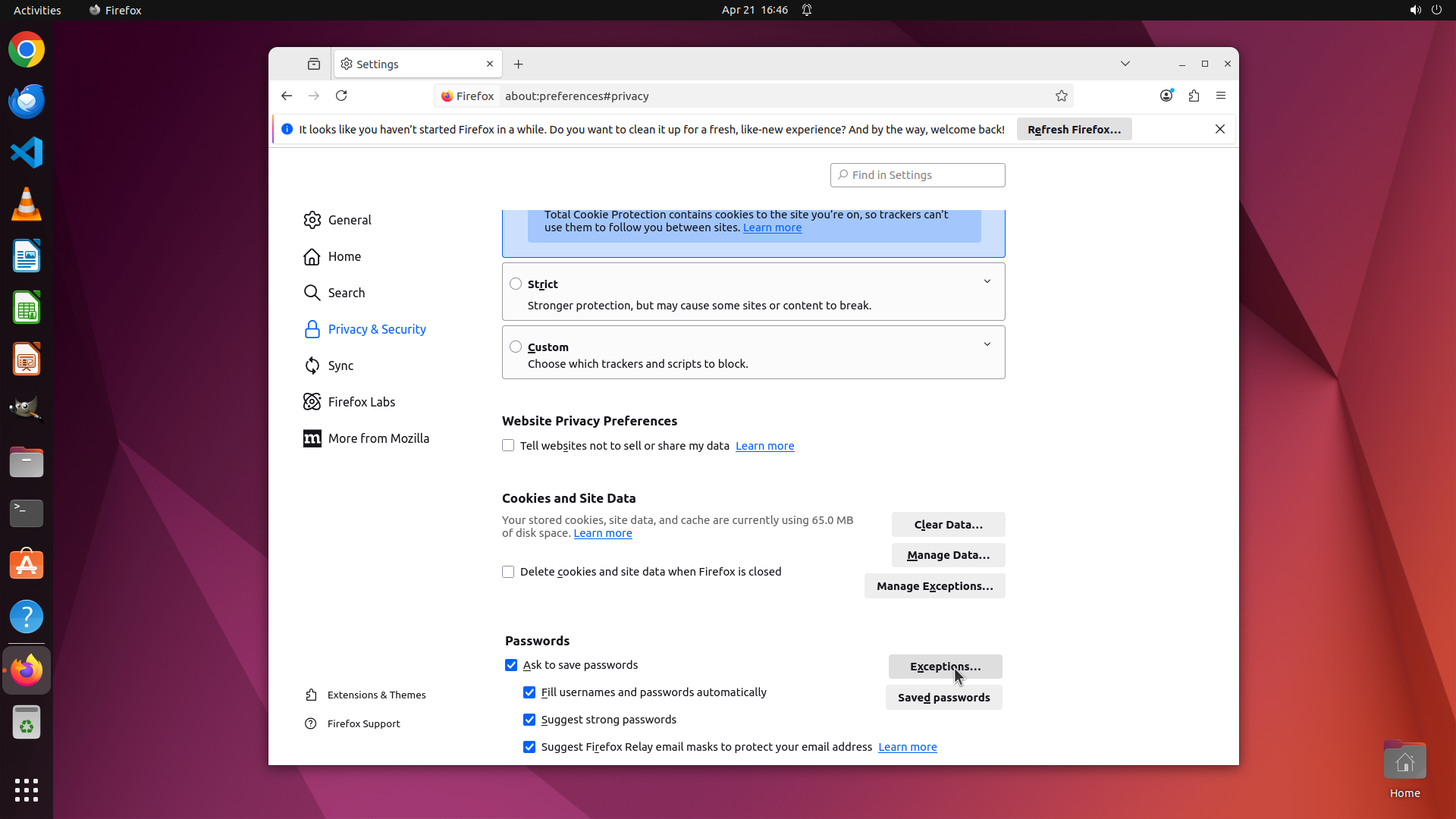Select the Strict protection radio button
The height and width of the screenshot is (819, 1456).
516,284
